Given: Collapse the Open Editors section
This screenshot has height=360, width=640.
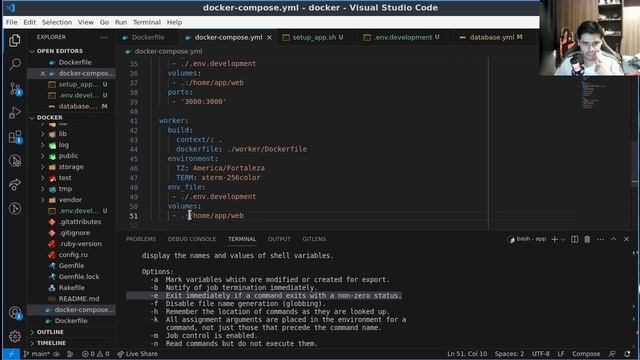Looking at the screenshot, I should click(60, 51).
